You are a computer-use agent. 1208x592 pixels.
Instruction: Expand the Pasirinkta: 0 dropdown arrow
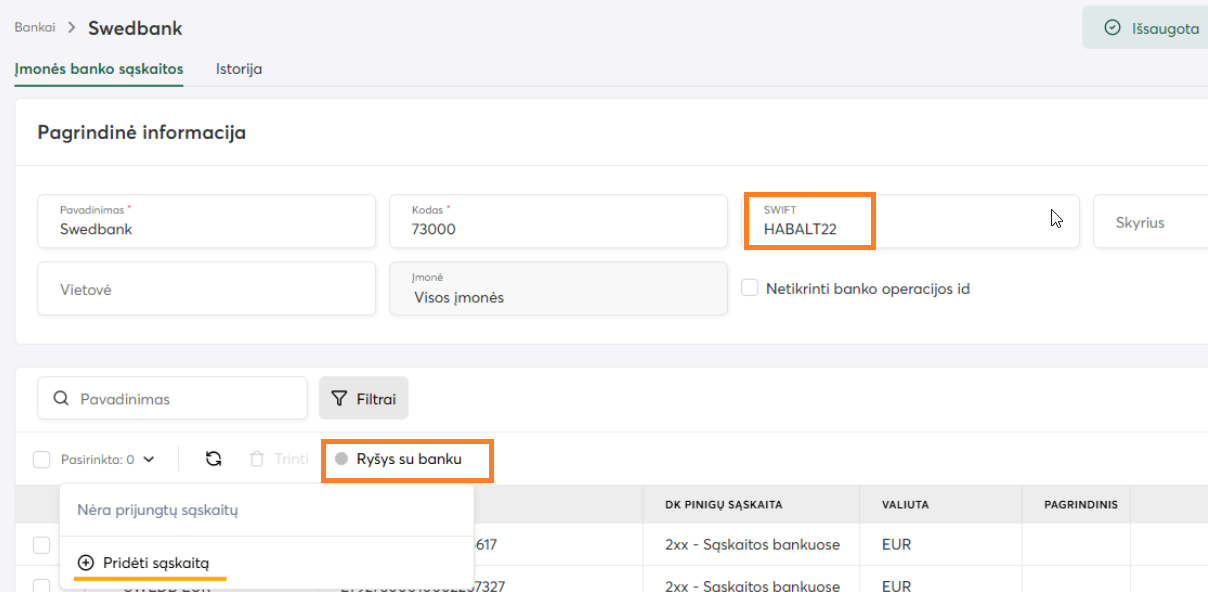[149, 460]
